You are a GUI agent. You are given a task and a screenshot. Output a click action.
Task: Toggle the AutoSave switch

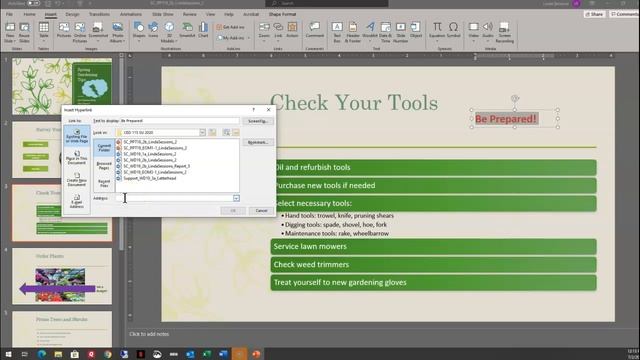point(33,3)
